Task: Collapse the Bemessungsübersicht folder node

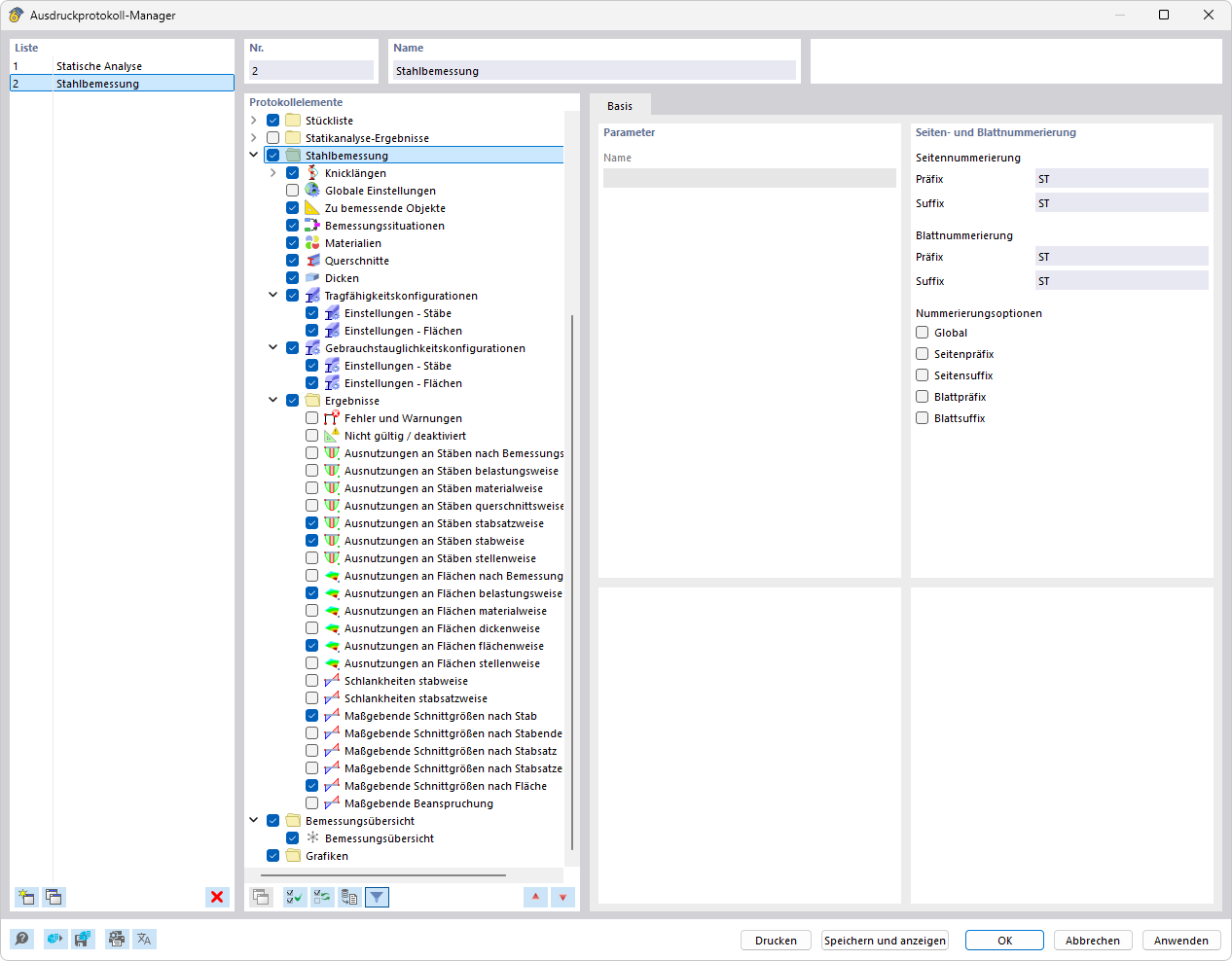Action: [254, 821]
